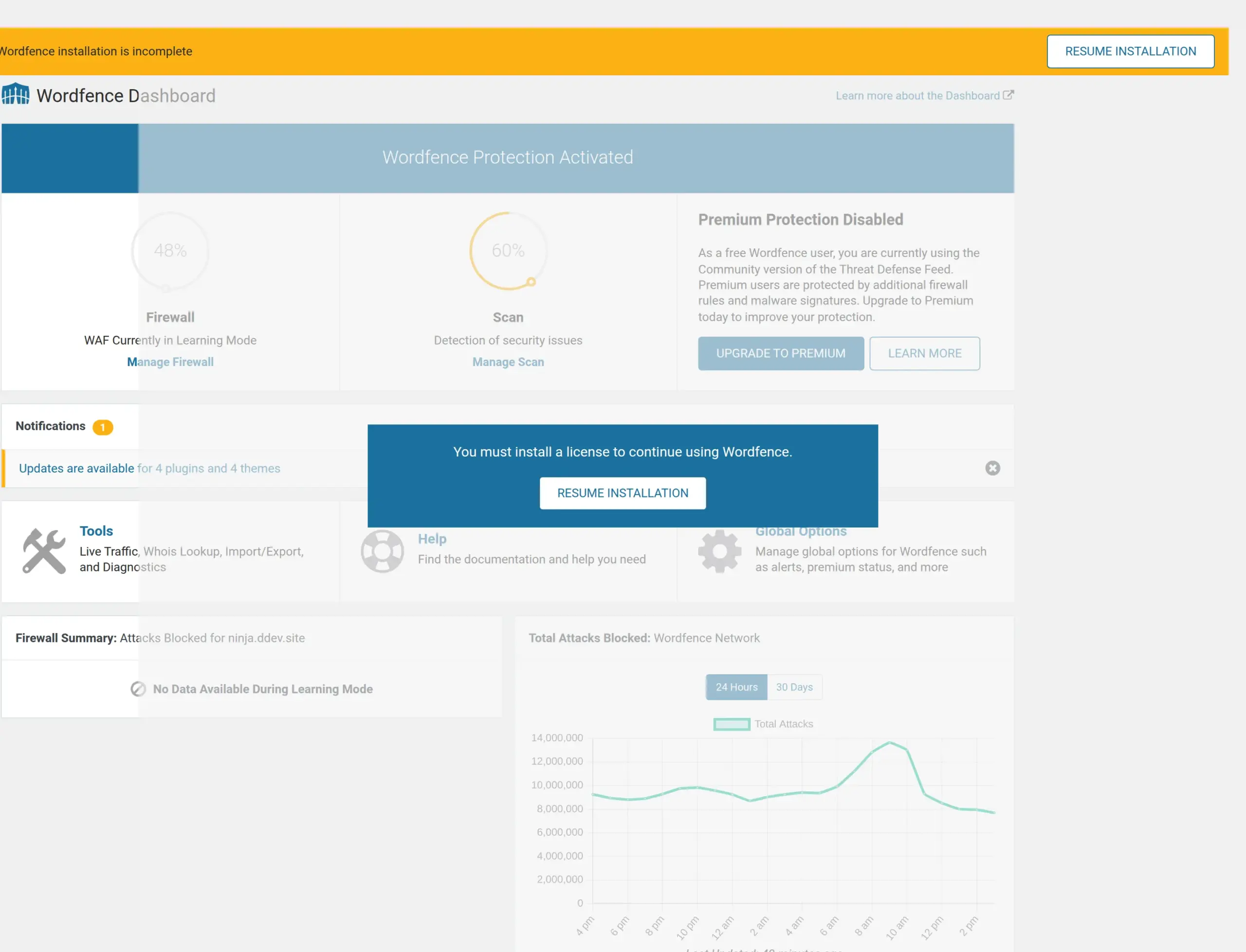Screen dimensions: 1246x952
Task: Click the Tools wrench and screwdriver icon
Action: click(x=44, y=551)
